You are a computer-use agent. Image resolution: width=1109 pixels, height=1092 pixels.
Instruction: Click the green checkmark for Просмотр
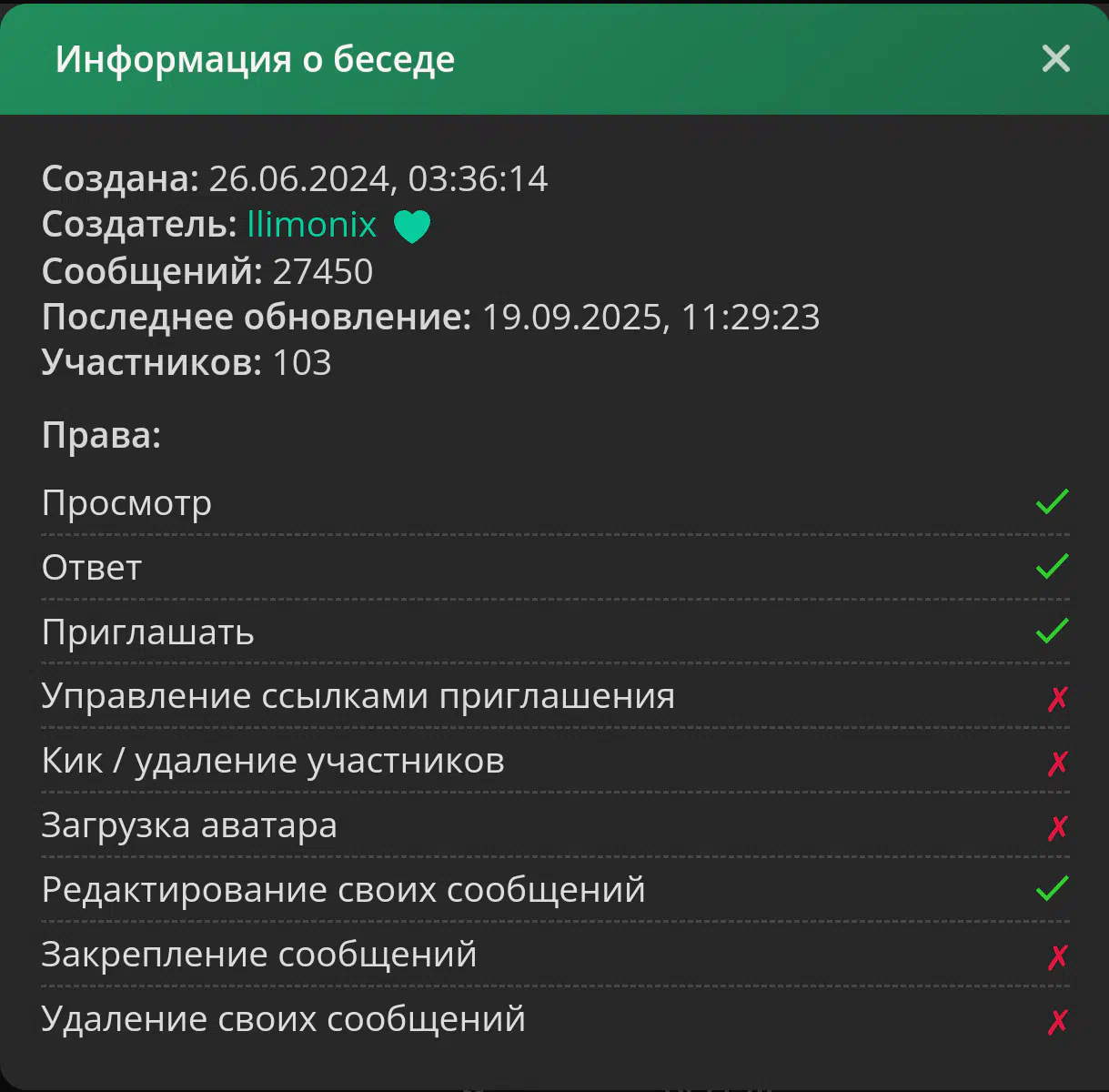pyautogui.click(x=1052, y=502)
